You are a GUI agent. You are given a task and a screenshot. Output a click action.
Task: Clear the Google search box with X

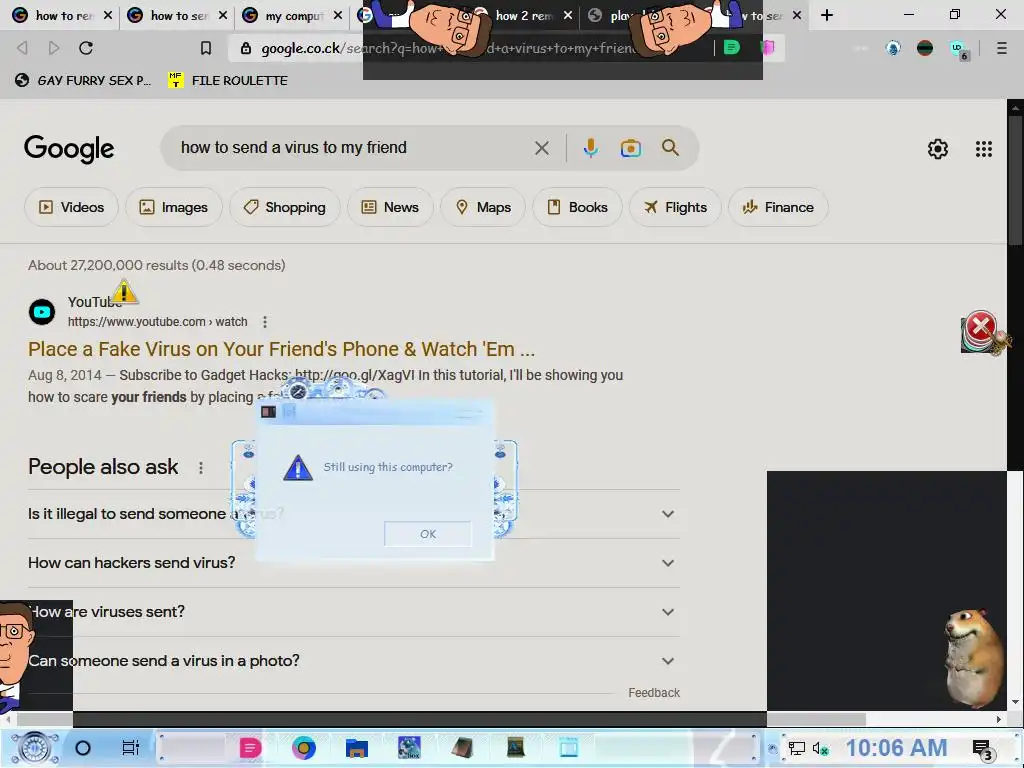[541, 148]
